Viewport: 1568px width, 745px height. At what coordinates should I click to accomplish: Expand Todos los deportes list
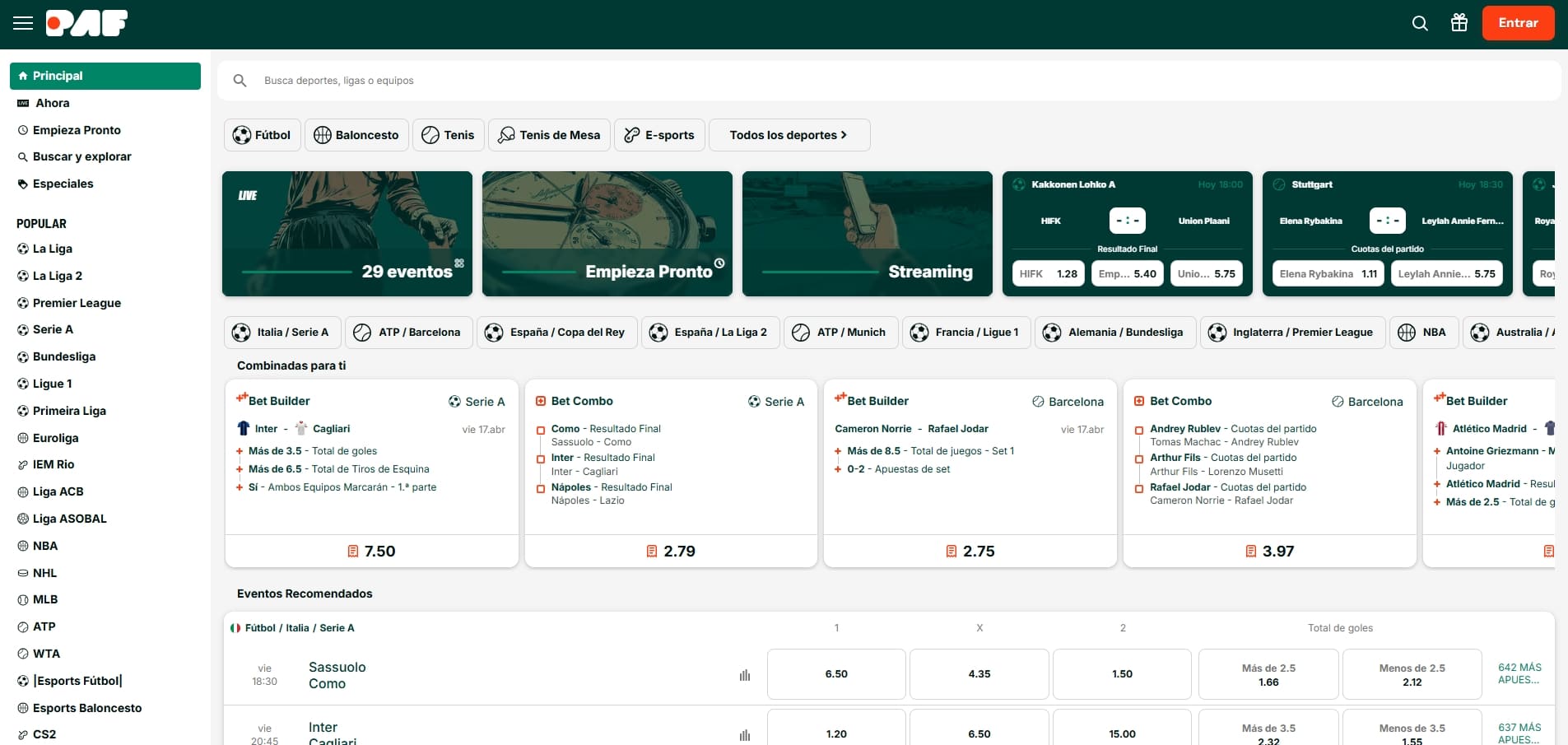[789, 135]
